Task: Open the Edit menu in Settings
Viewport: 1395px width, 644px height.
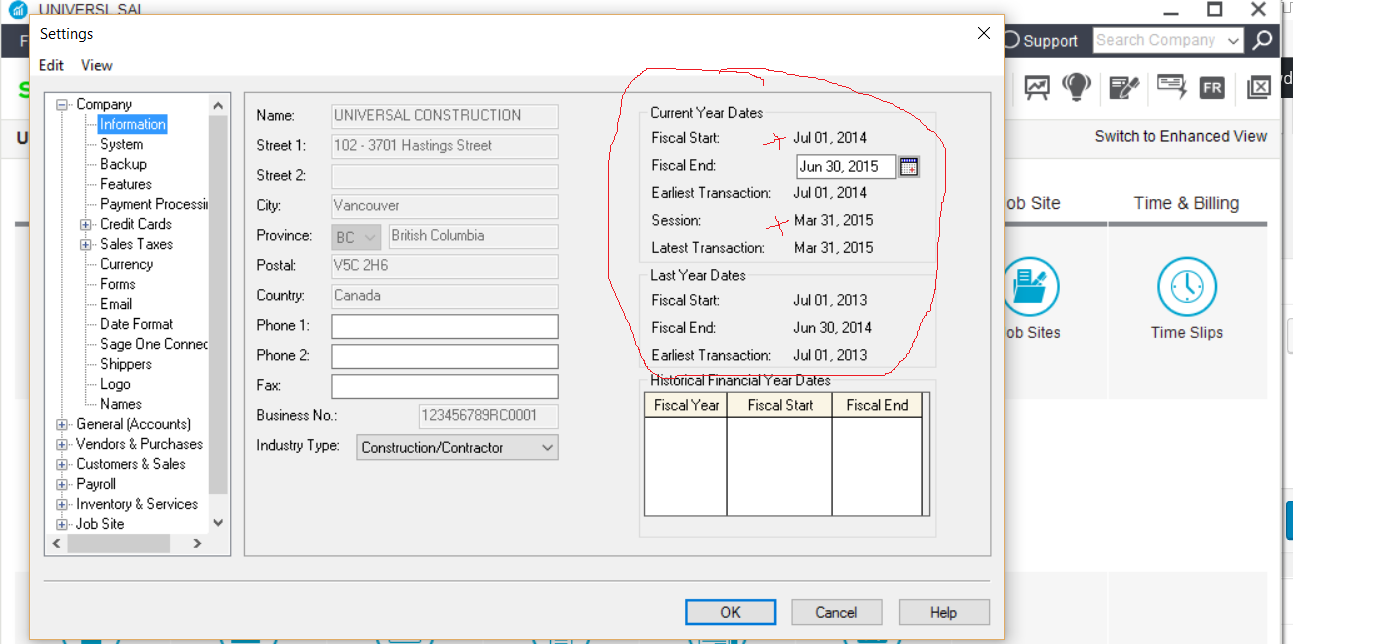Action: pos(51,65)
